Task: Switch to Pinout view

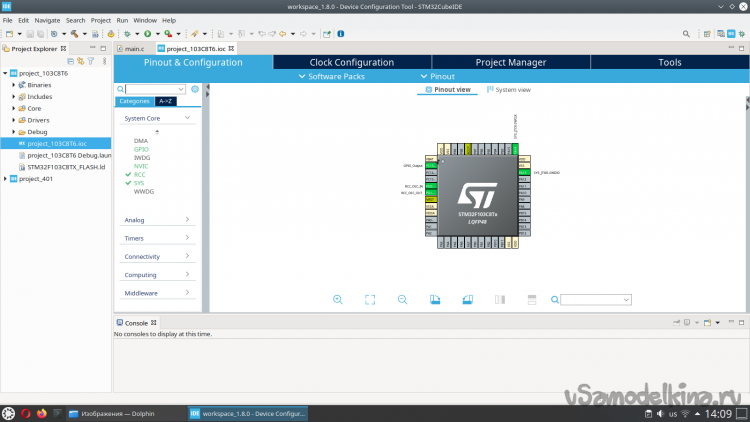Action: [x=446, y=90]
